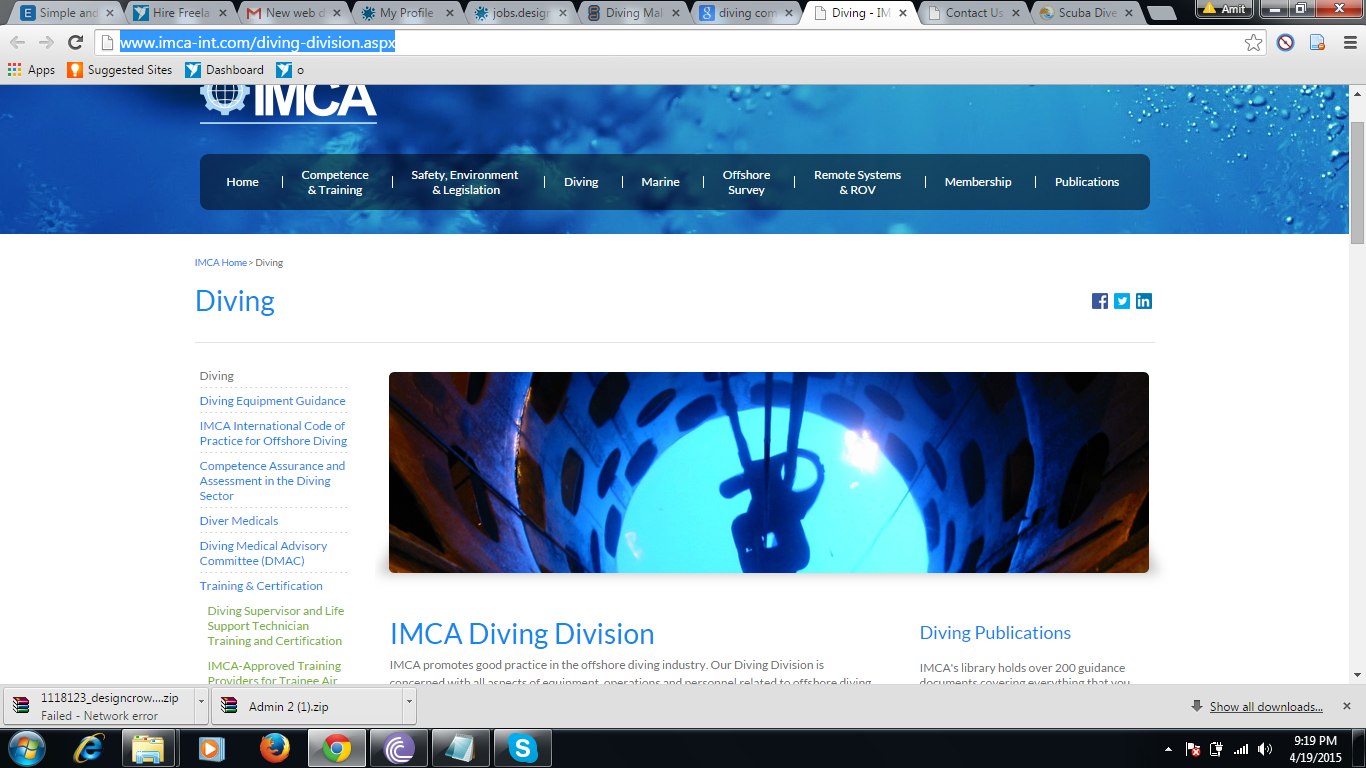Screen dimensions: 1366x768
Task: Expand options for Admin 2 (1).zip download
Action: click(x=408, y=706)
